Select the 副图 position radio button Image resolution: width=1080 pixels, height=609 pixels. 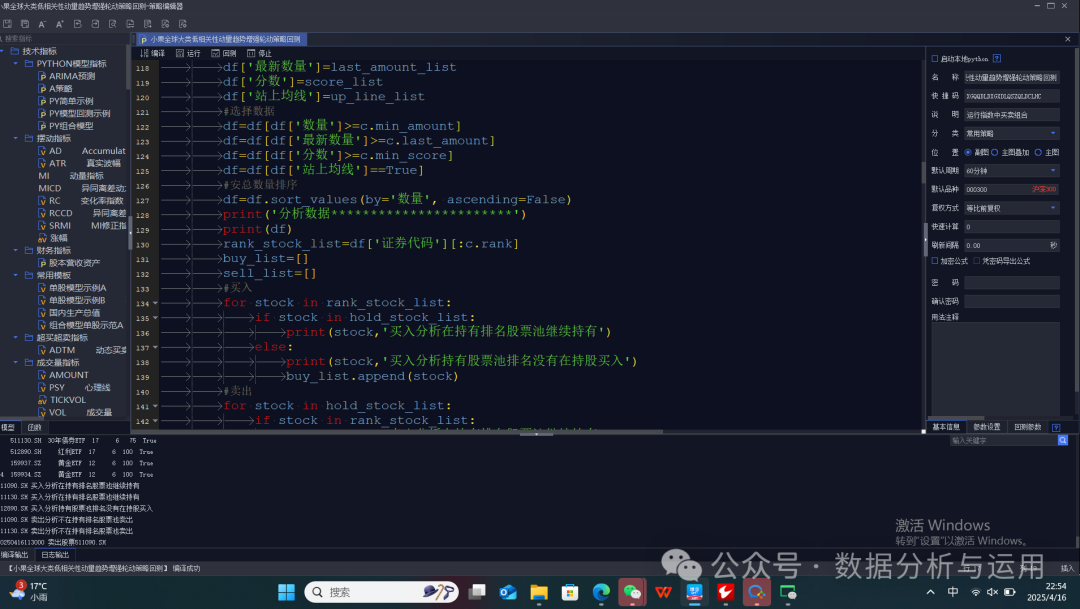tap(968, 152)
